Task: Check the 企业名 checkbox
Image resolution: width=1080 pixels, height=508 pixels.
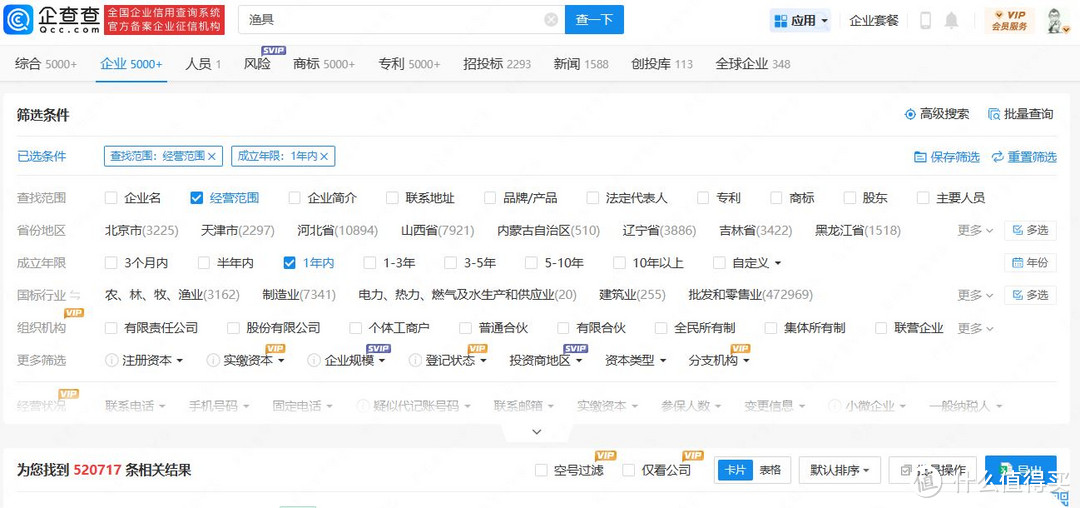Action: pyautogui.click(x=111, y=198)
